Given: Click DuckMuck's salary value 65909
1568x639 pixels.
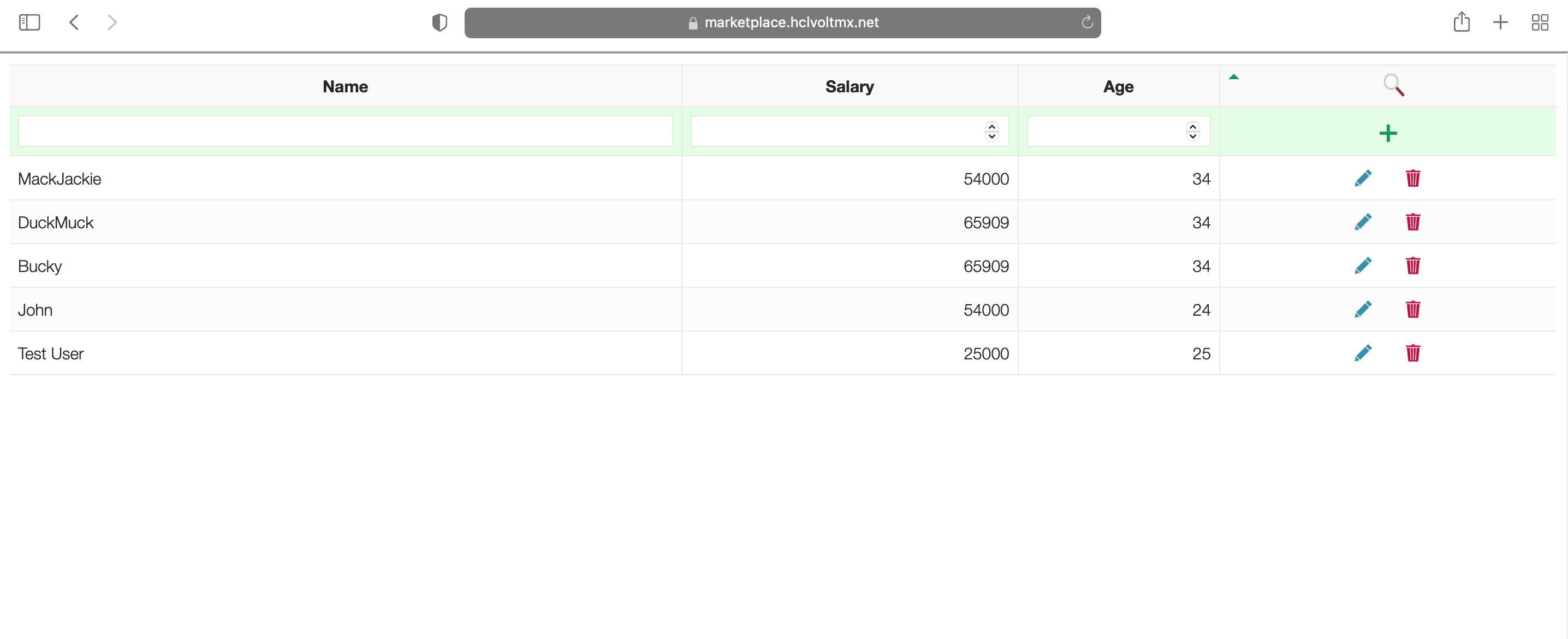Looking at the screenshot, I should click(986, 223).
